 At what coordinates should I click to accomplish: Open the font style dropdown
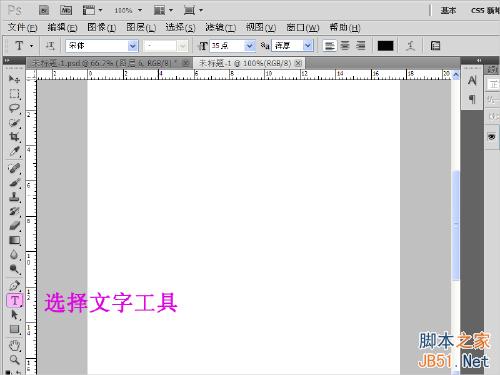(x=182, y=46)
